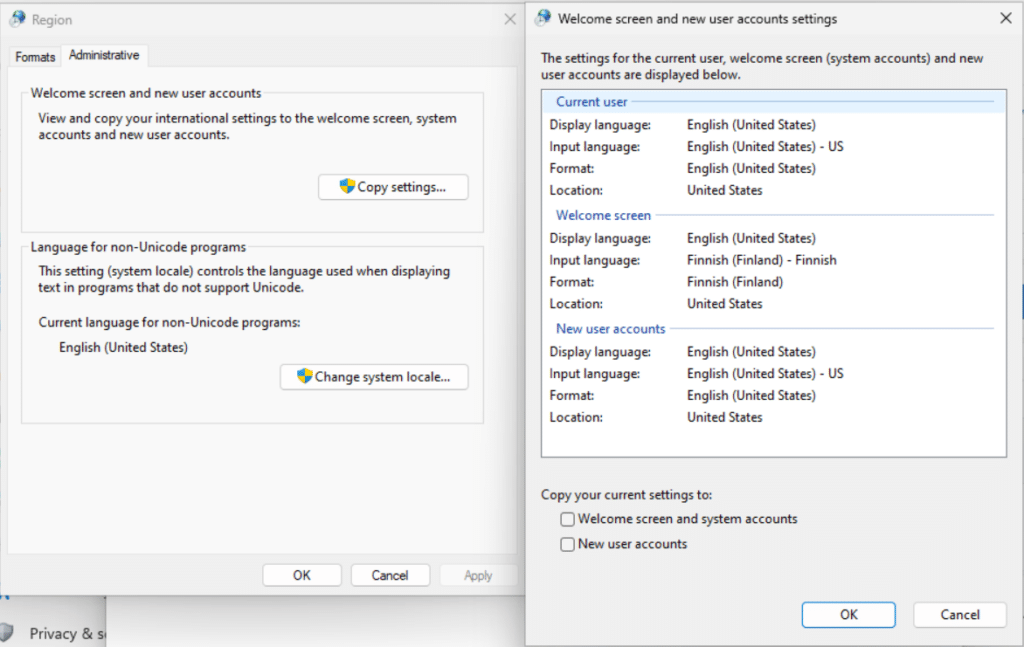Select the Administrative tab
Image resolution: width=1024 pixels, height=647 pixels.
(x=104, y=55)
